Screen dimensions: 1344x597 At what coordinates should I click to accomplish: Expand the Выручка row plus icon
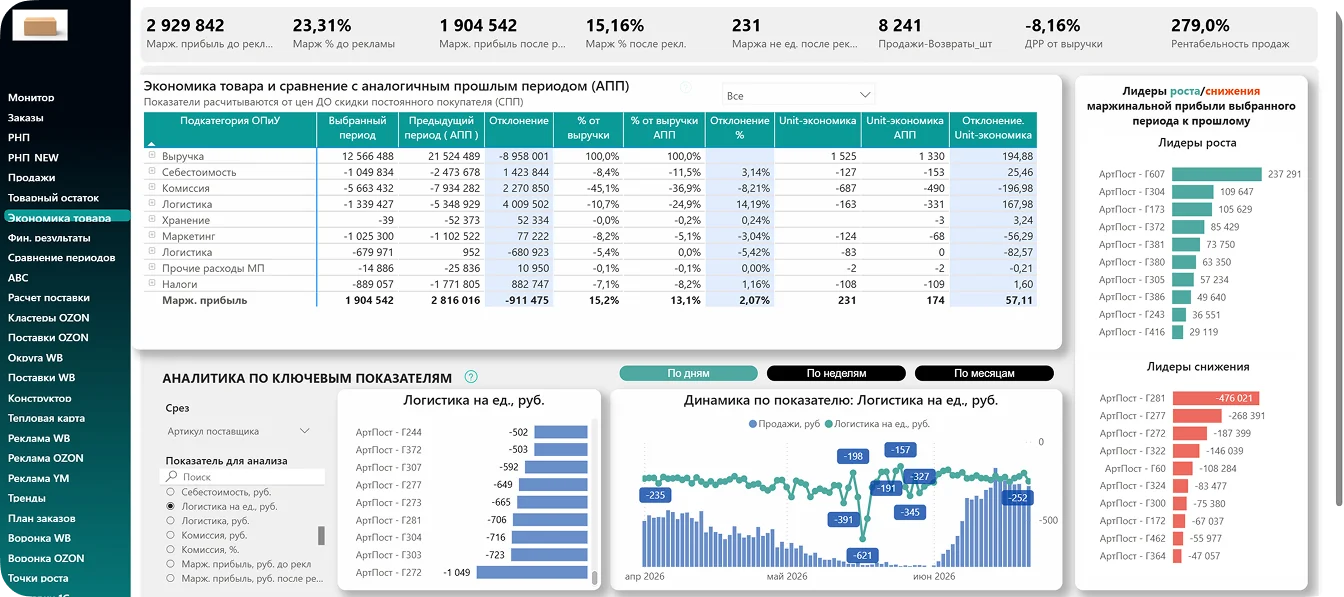point(152,155)
